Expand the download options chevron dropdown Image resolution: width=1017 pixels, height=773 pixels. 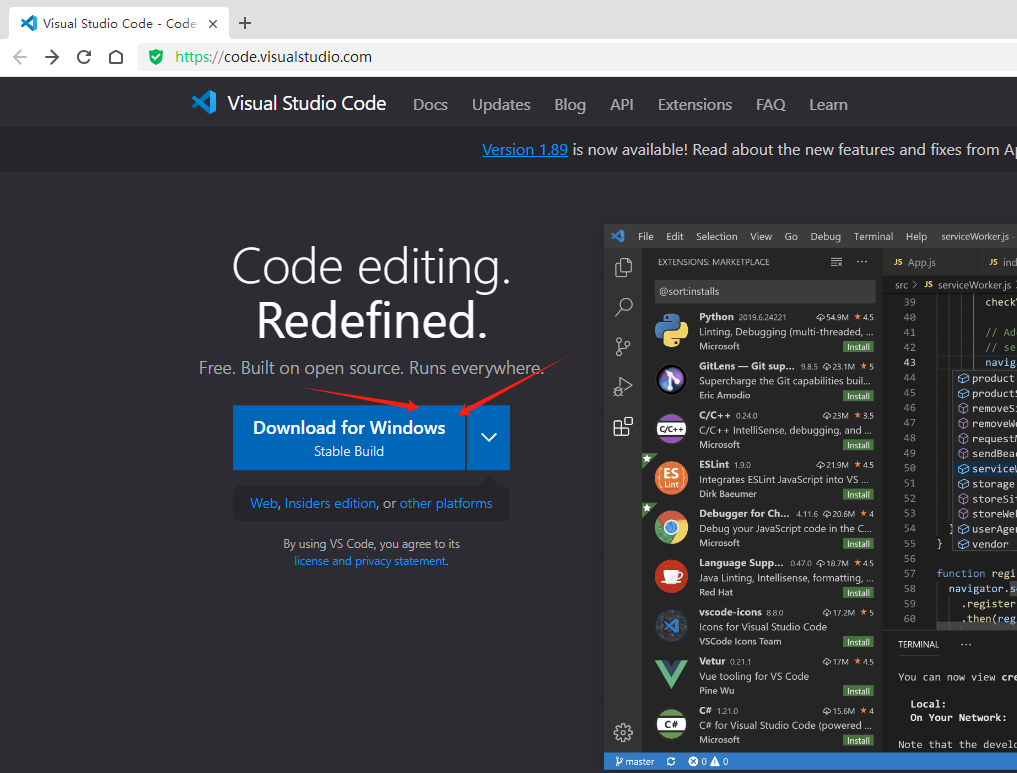(x=488, y=438)
